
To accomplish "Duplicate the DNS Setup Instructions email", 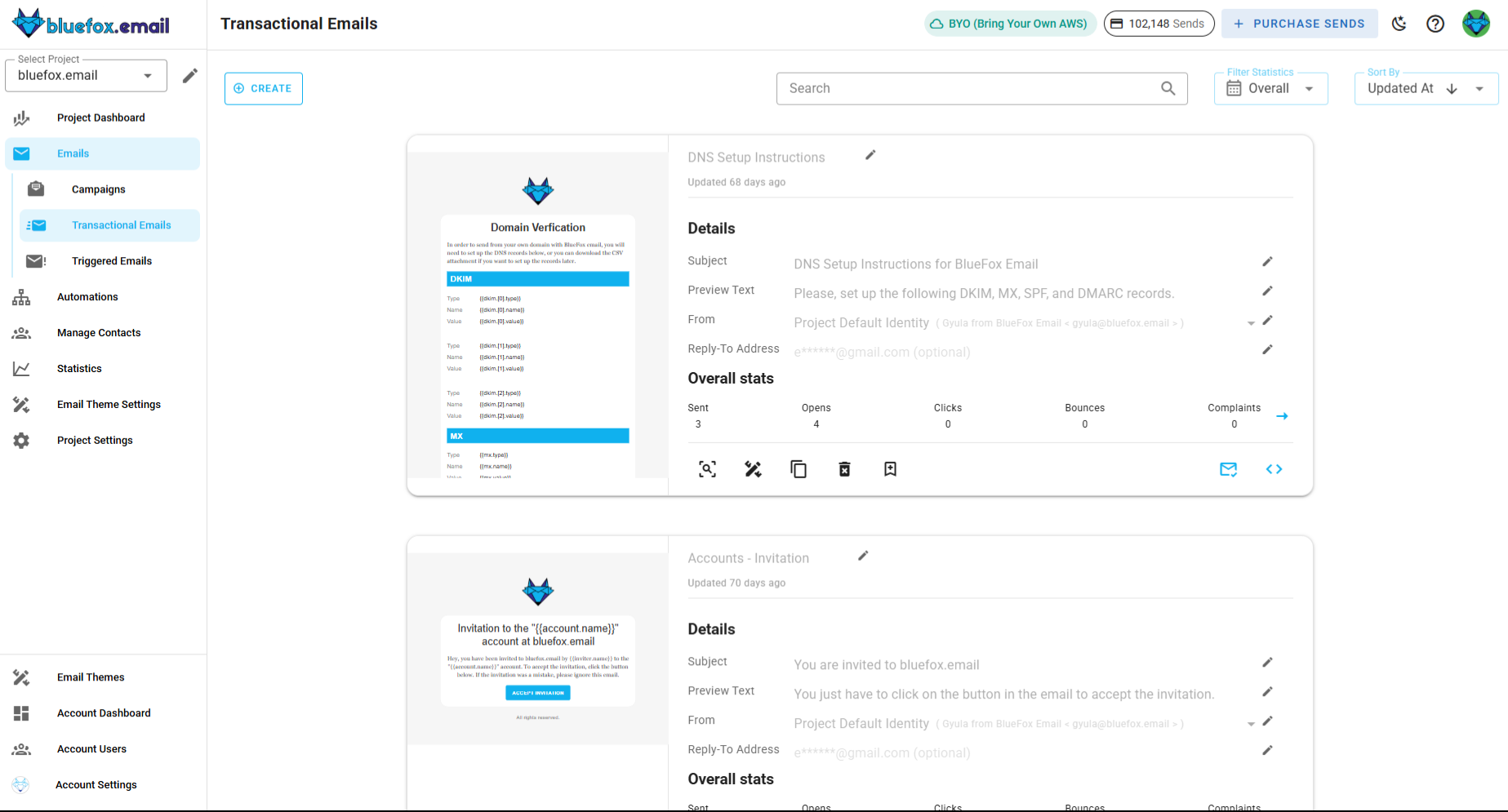I will pos(798,469).
